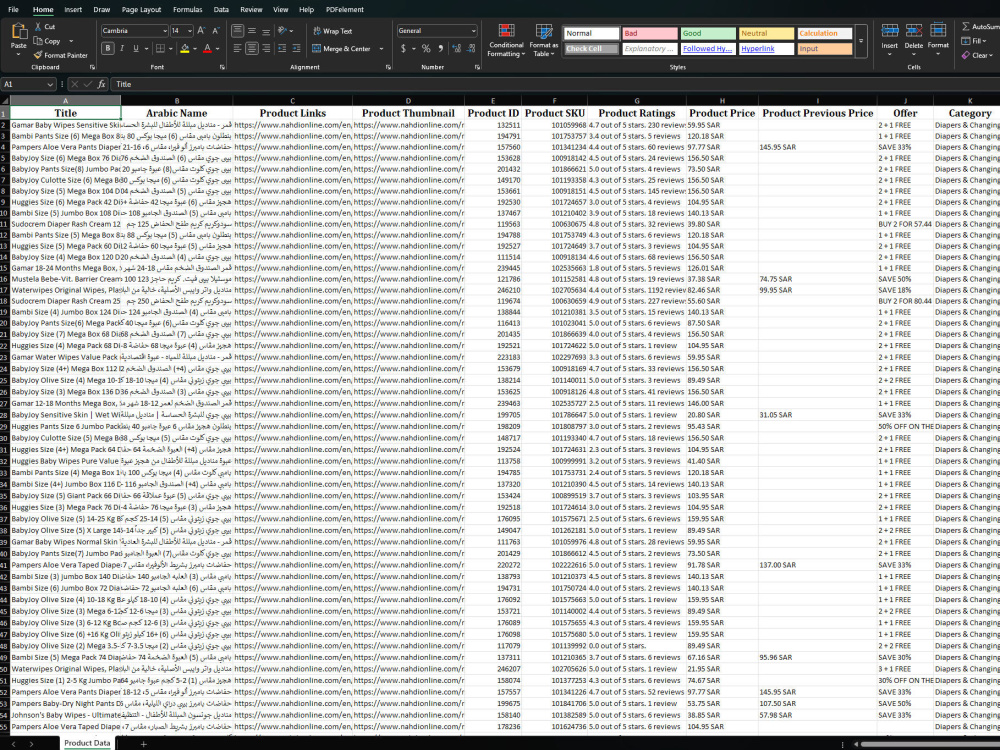Viewport: 1000px width, 750px height.
Task: Apply Comma Style number format
Action: coord(440,48)
